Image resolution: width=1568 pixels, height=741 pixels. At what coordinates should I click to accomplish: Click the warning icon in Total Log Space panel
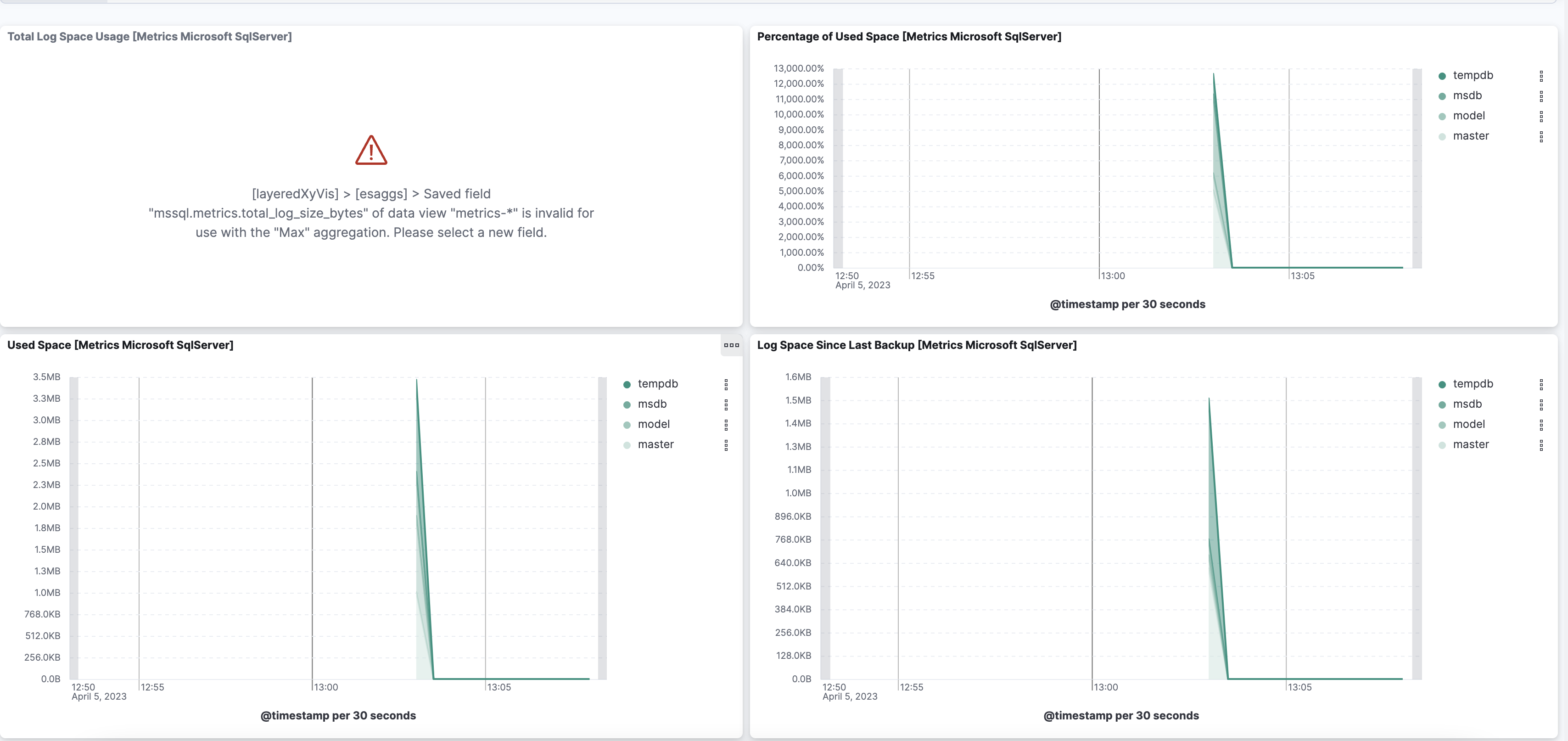click(371, 151)
